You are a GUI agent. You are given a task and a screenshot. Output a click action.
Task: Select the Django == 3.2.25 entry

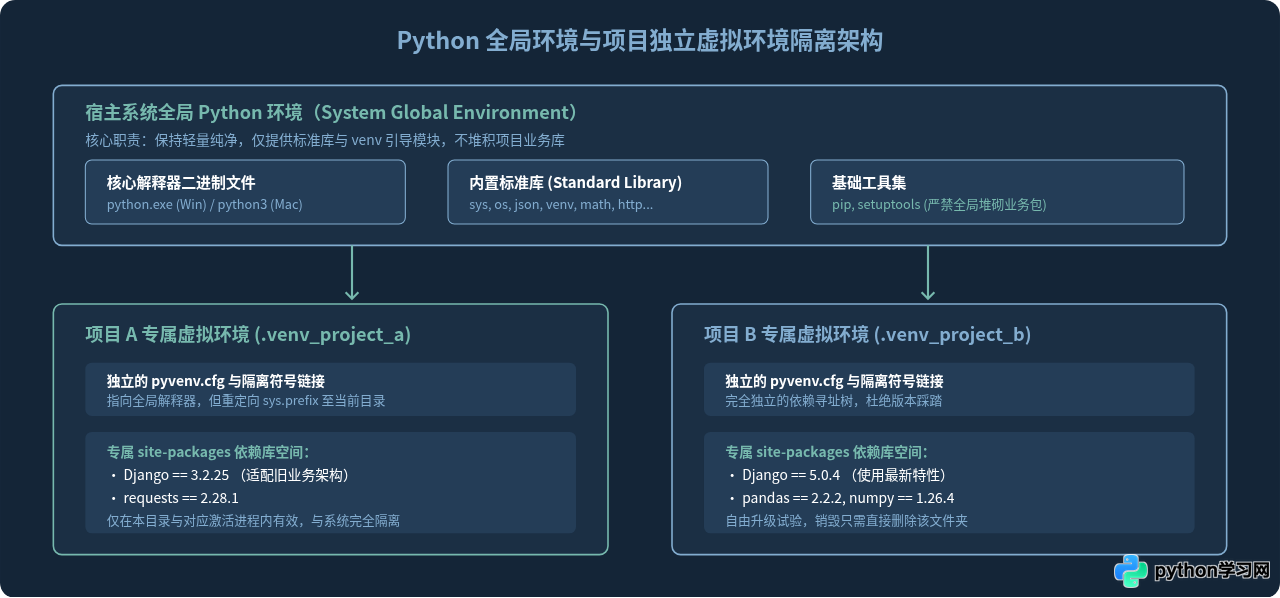pos(232,475)
